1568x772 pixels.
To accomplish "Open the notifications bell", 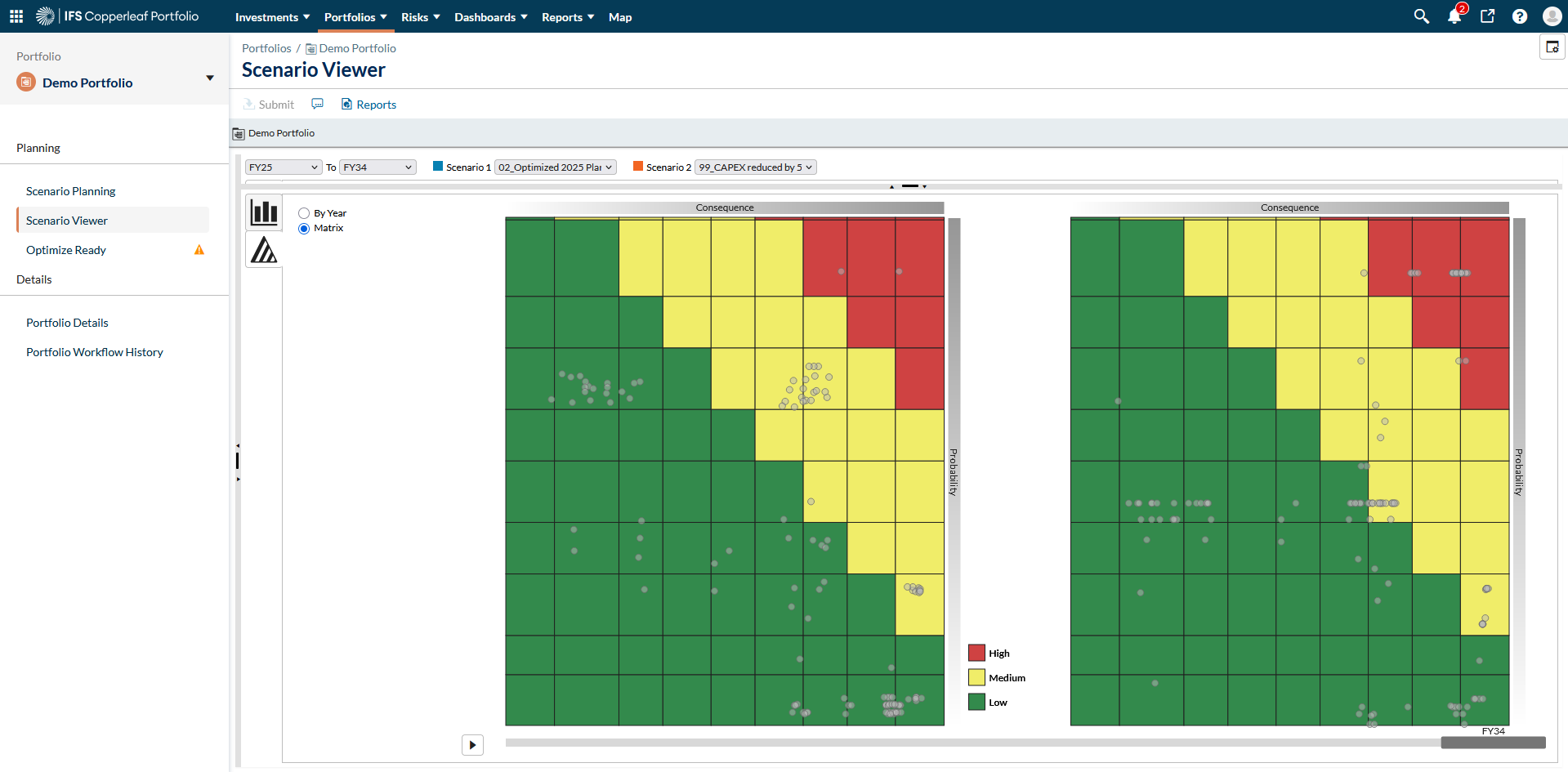I will (x=1454, y=16).
